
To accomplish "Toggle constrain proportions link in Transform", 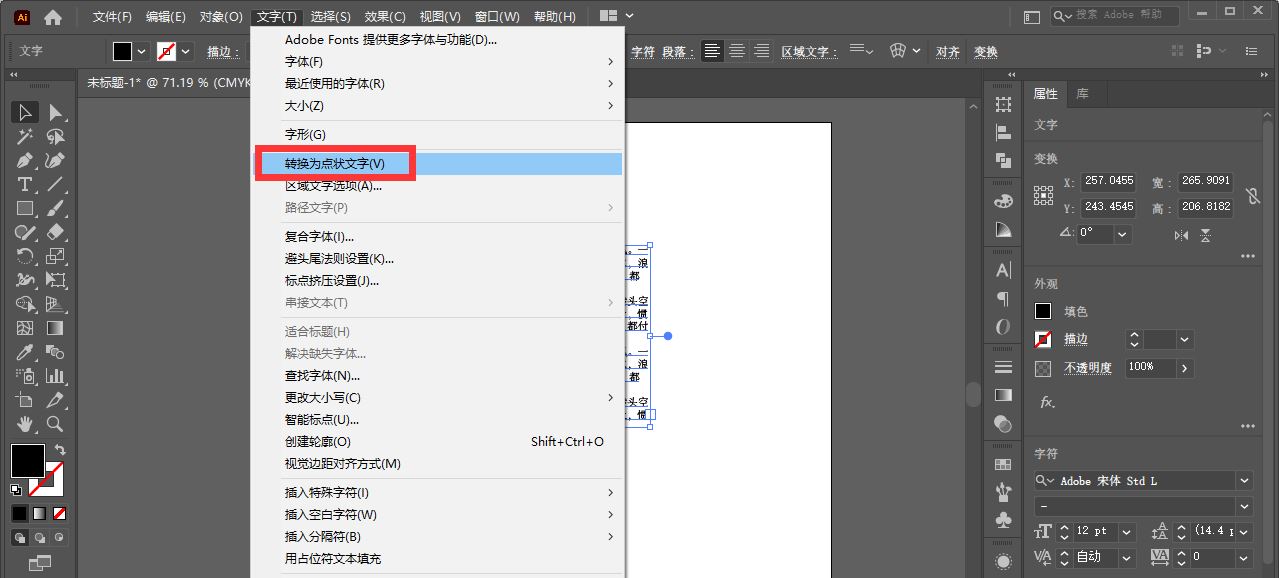I will (x=1255, y=197).
